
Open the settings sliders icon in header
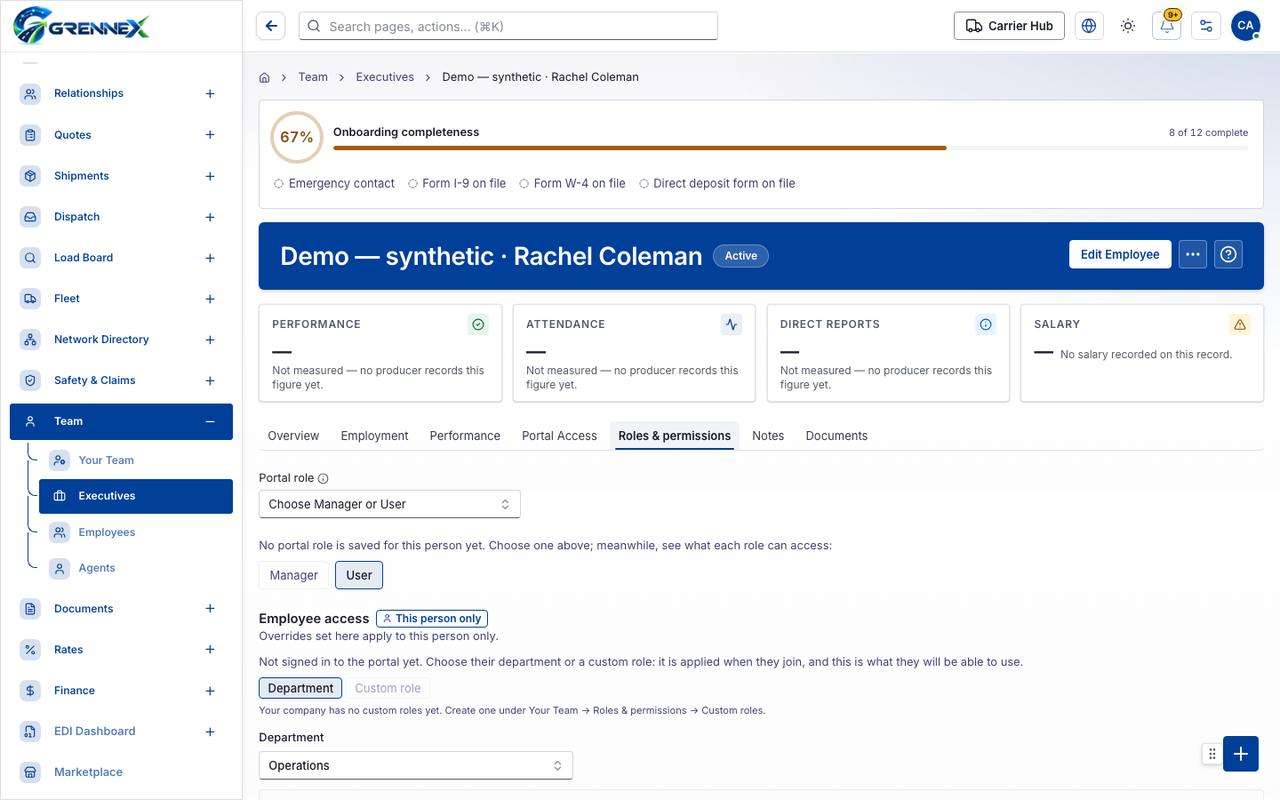point(1206,26)
